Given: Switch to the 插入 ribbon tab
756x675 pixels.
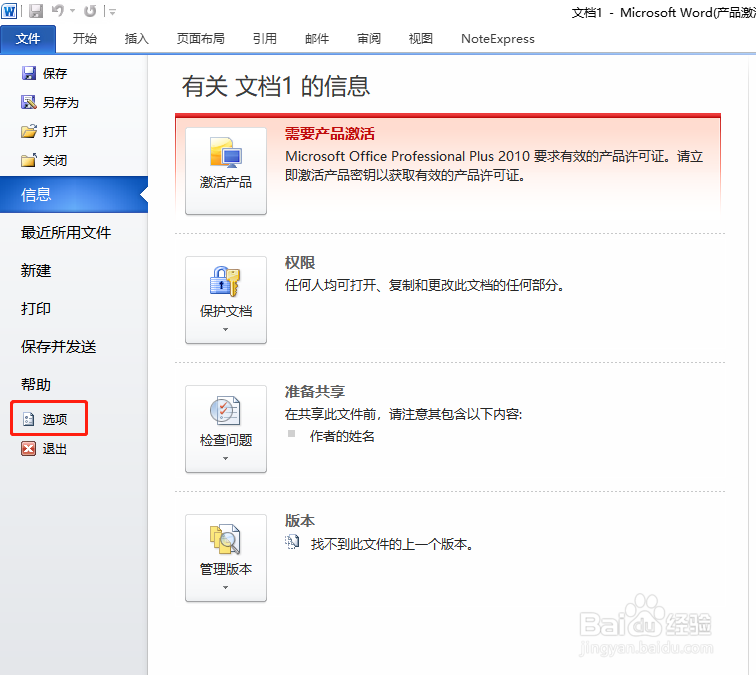Looking at the screenshot, I should [136, 39].
